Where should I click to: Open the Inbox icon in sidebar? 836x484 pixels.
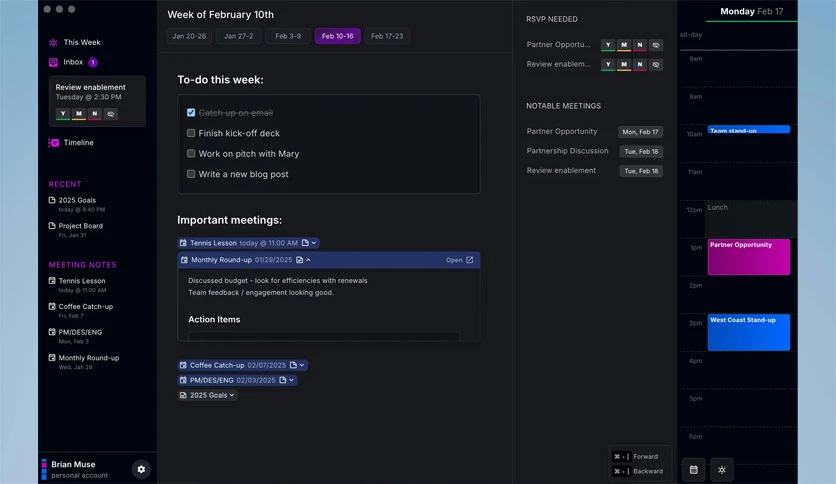click(53, 62)
